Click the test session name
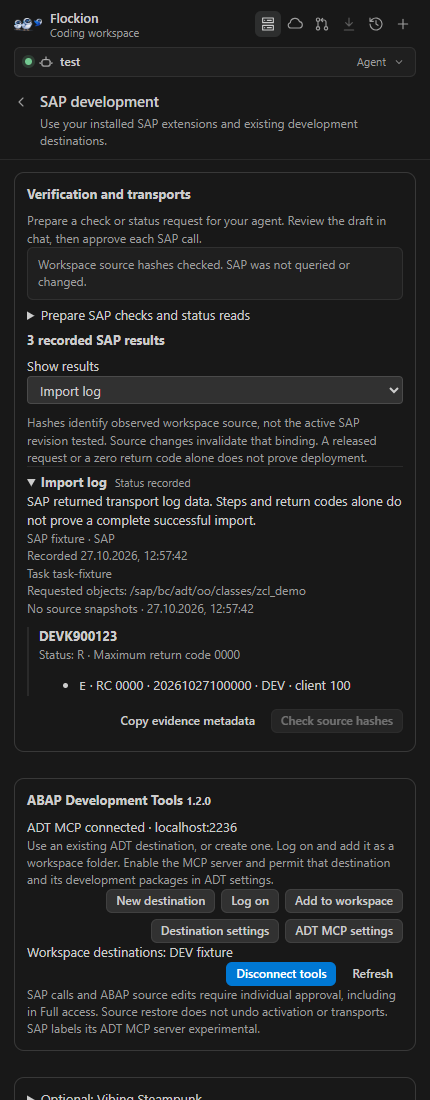430x1100 pixels. [70, 62]
